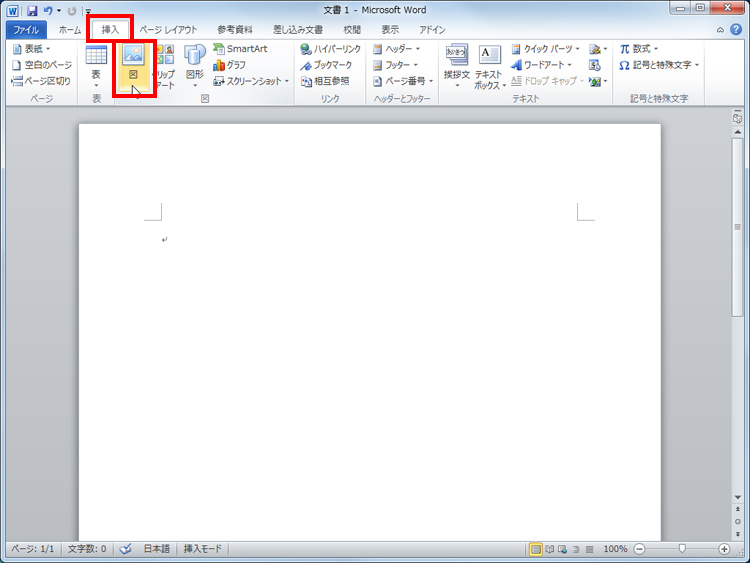Expand the スクリーンショット dropdown
Viewport: 750px width, 563px height.
tap(251, 81)
